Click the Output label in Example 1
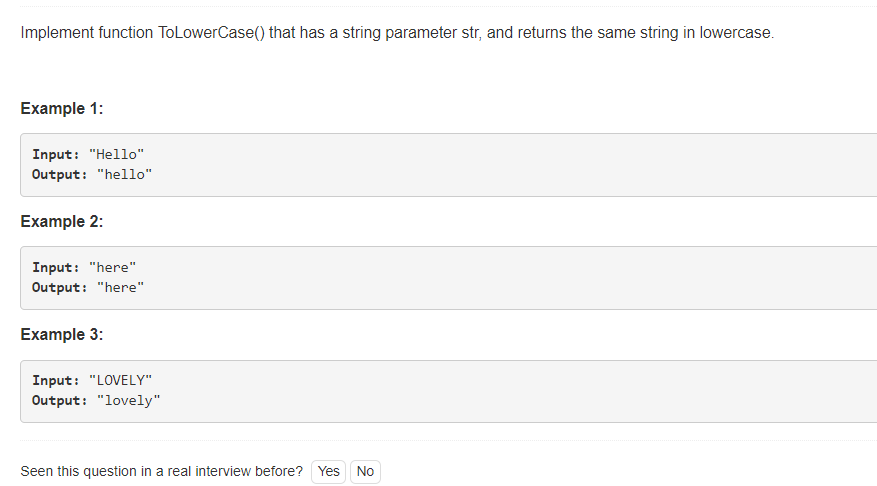877x486 pixels. (x=60, y=174)
